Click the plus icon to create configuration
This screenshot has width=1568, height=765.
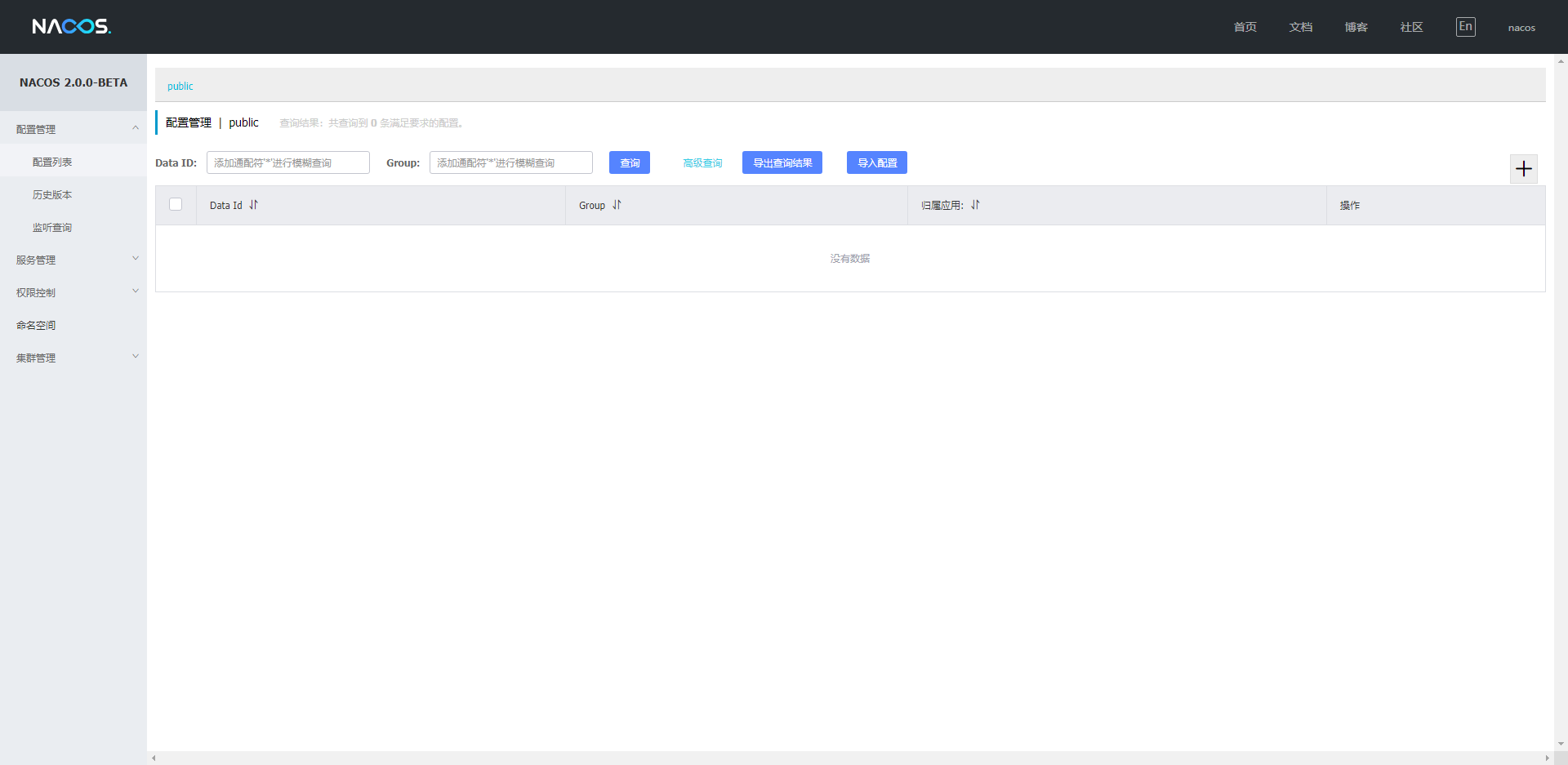pos(1523,169)
